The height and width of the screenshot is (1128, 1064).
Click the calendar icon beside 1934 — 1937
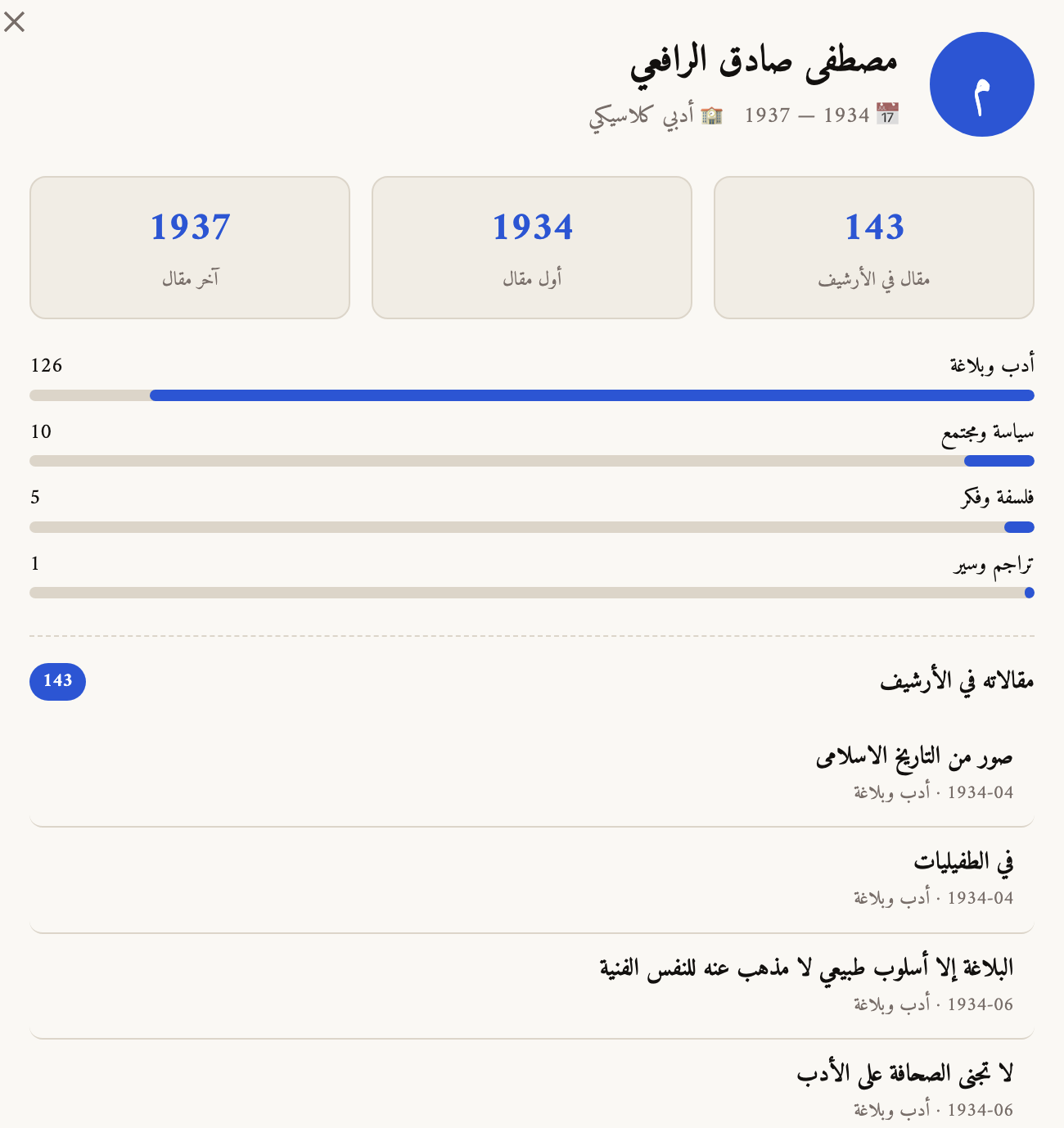pyautogui.click(x=887, y=114)
